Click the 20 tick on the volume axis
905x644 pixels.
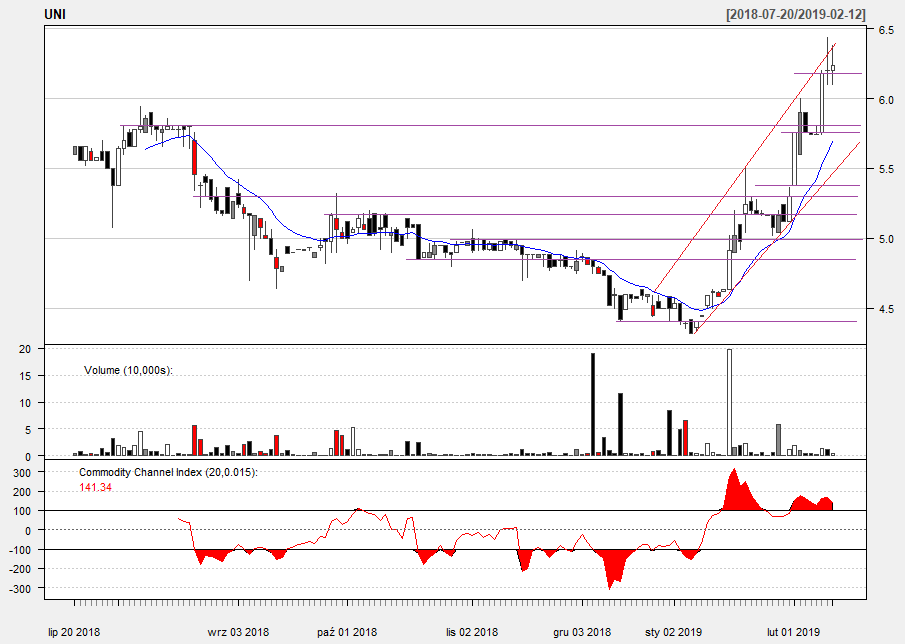[25, 349]
